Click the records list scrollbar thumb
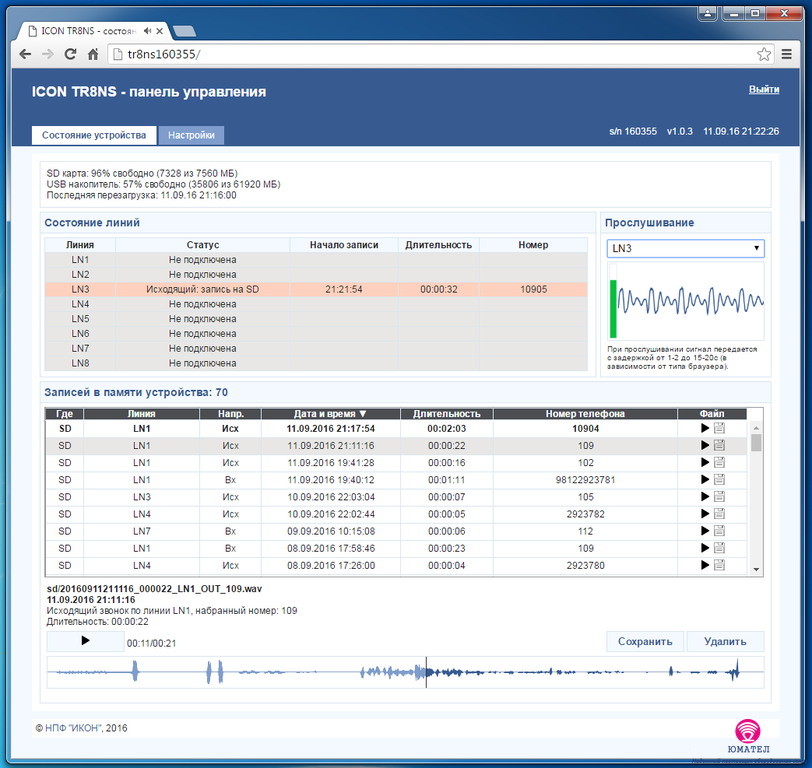 point(756,443)
